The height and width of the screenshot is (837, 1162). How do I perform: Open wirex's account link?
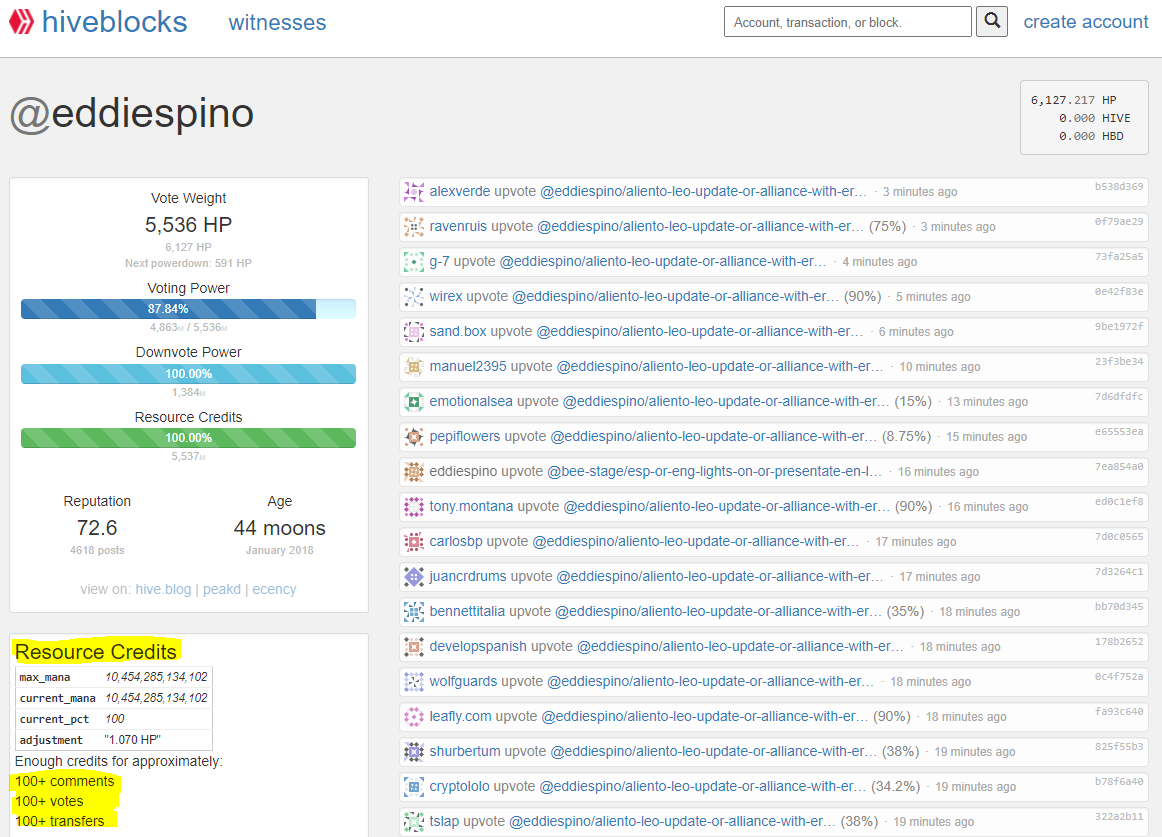point(446,297)
